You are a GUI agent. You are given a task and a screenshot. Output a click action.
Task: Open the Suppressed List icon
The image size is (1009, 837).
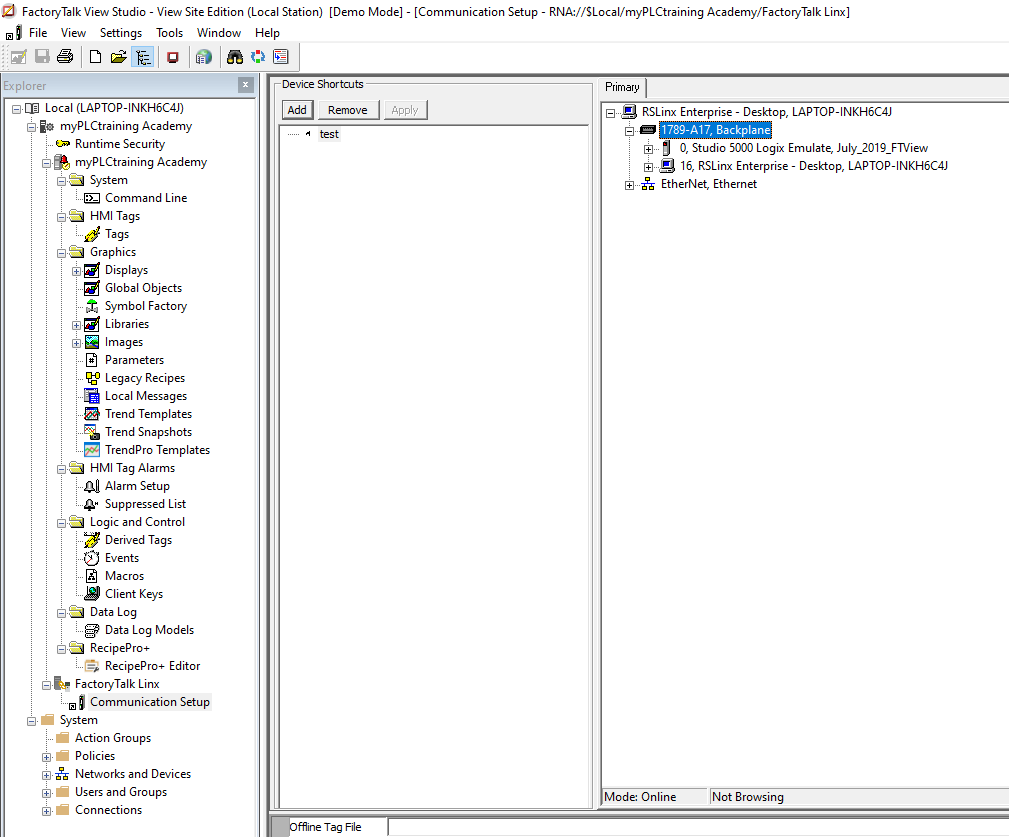tap(92, 504)
